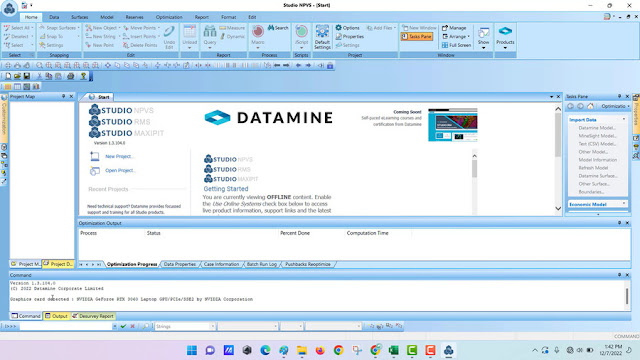The width and height of the screenshot is (640, 360).
Task: Click Datamine Model in Import Data
Action: click(x=597, y=128)
